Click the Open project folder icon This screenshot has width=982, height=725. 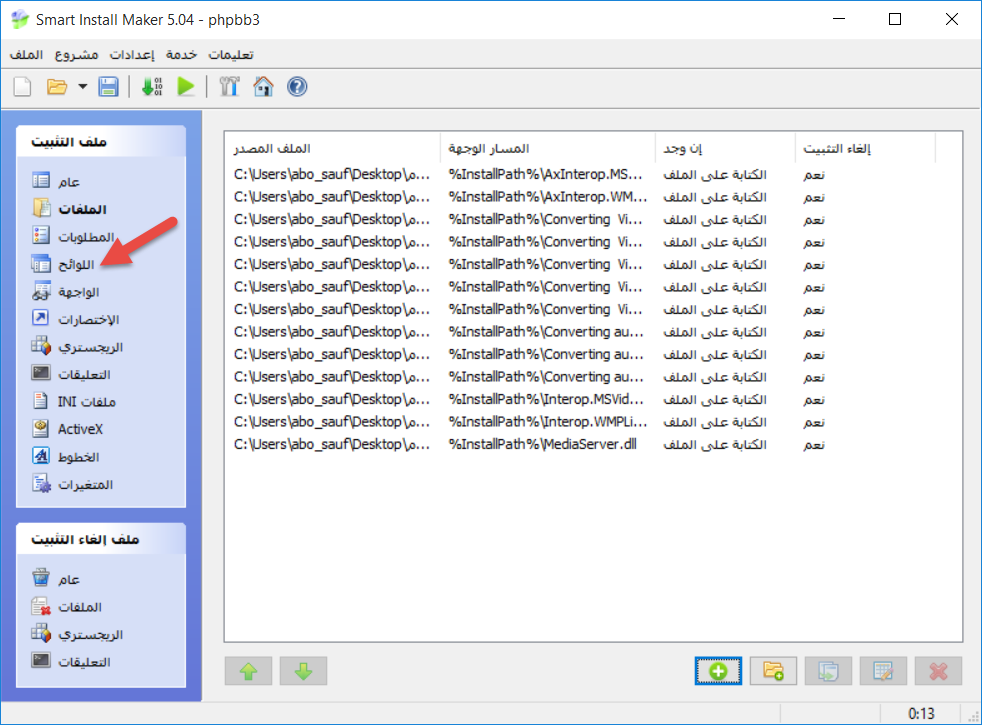tap(57, 86)
